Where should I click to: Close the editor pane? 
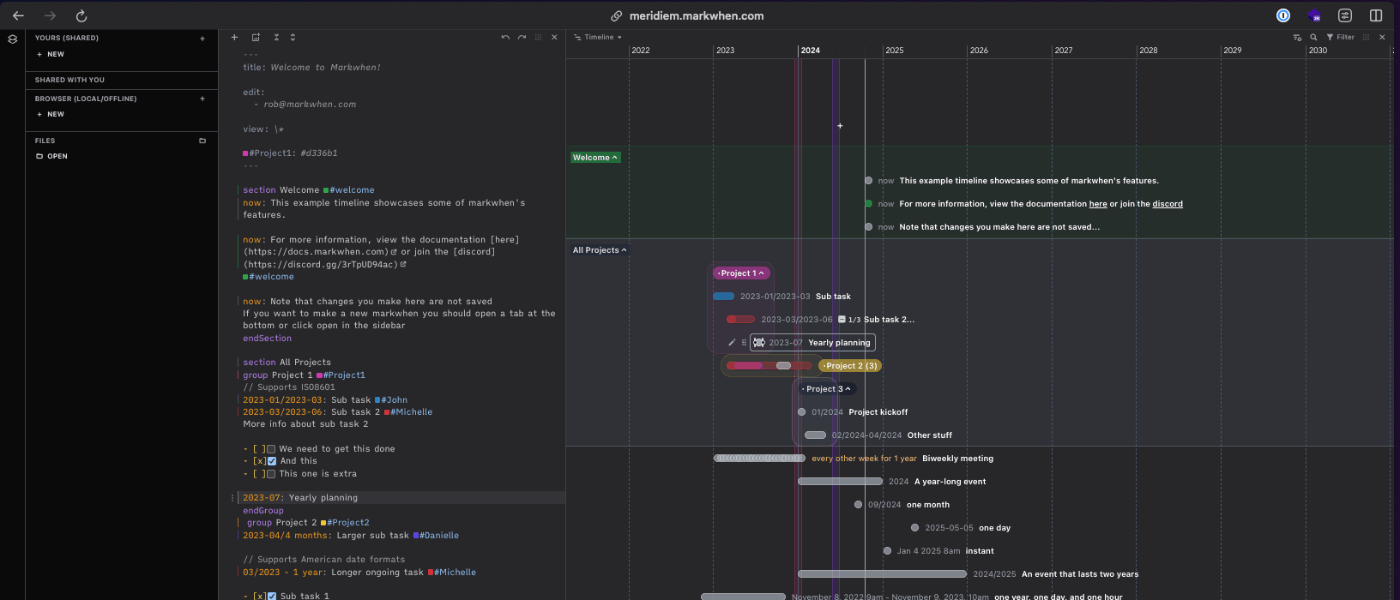point(554,37)
